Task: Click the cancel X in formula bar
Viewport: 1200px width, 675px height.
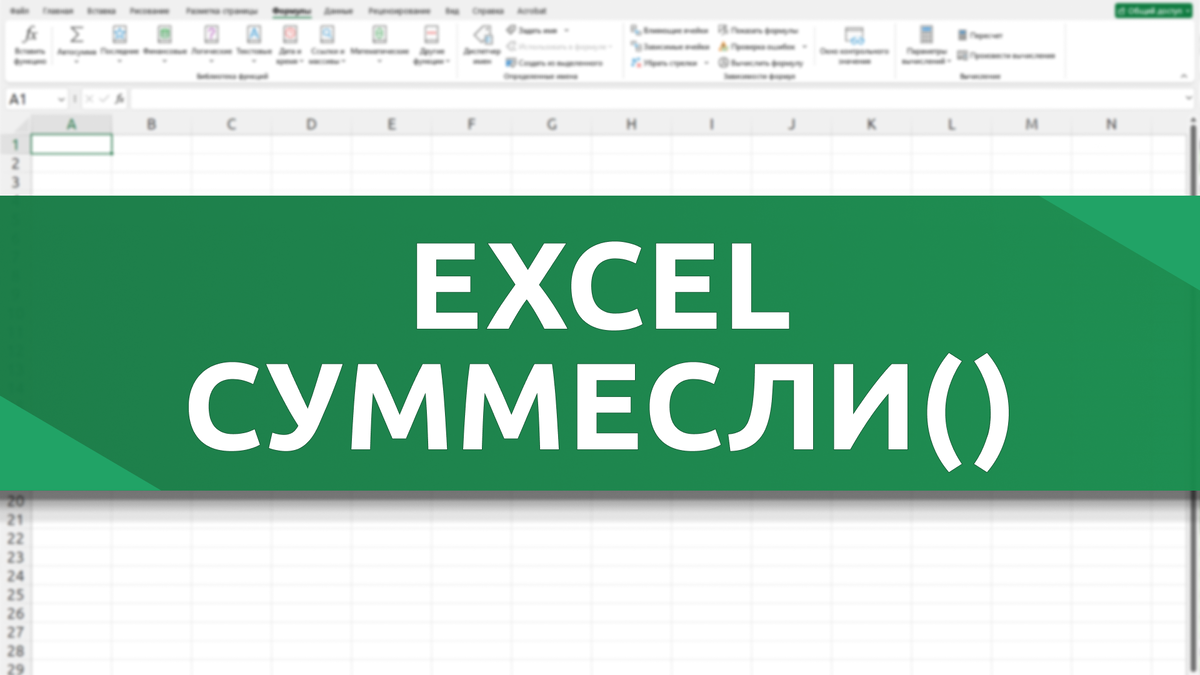Action: 89,99
